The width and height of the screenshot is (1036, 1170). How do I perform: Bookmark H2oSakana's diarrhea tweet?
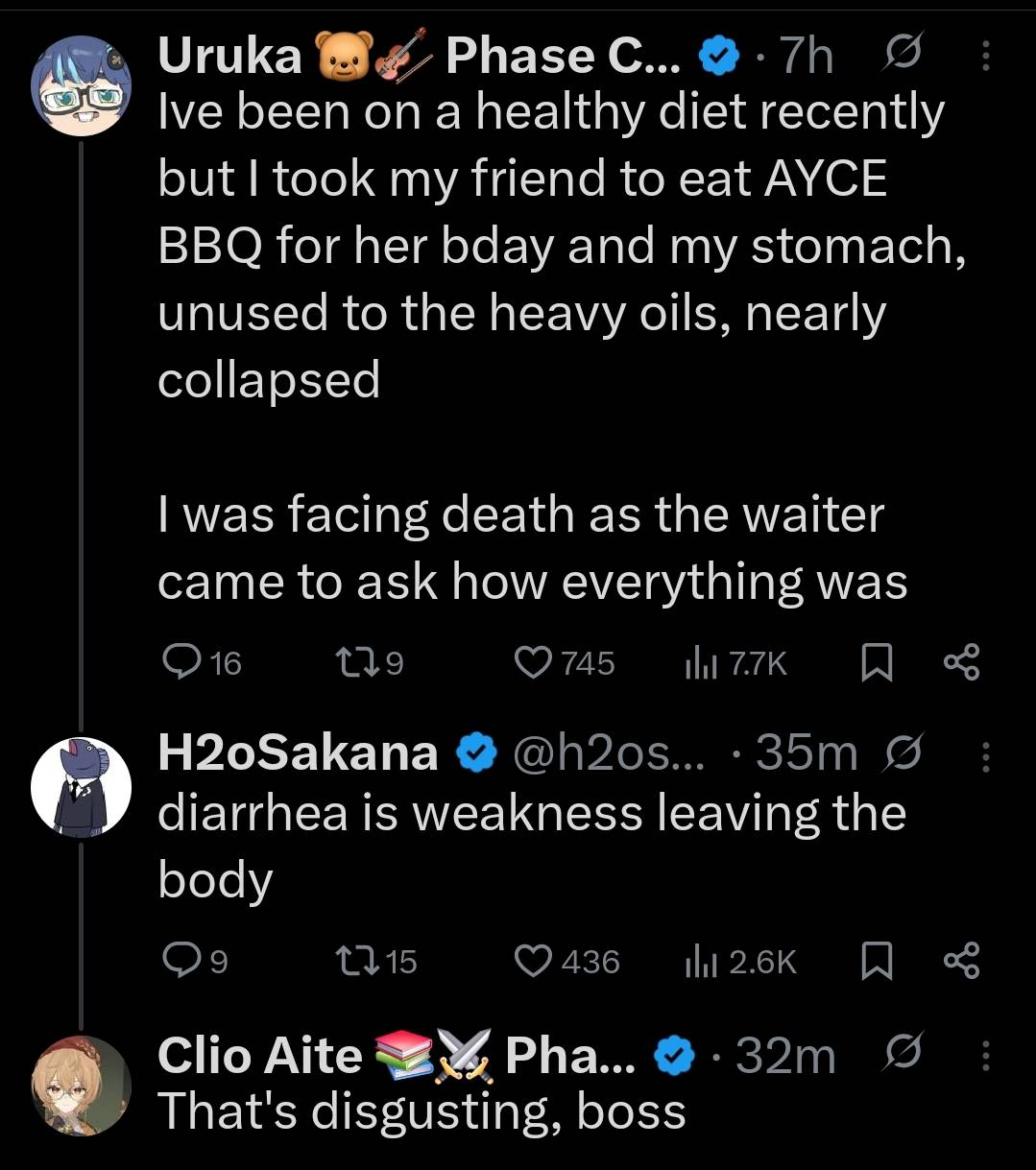[876, 961]
